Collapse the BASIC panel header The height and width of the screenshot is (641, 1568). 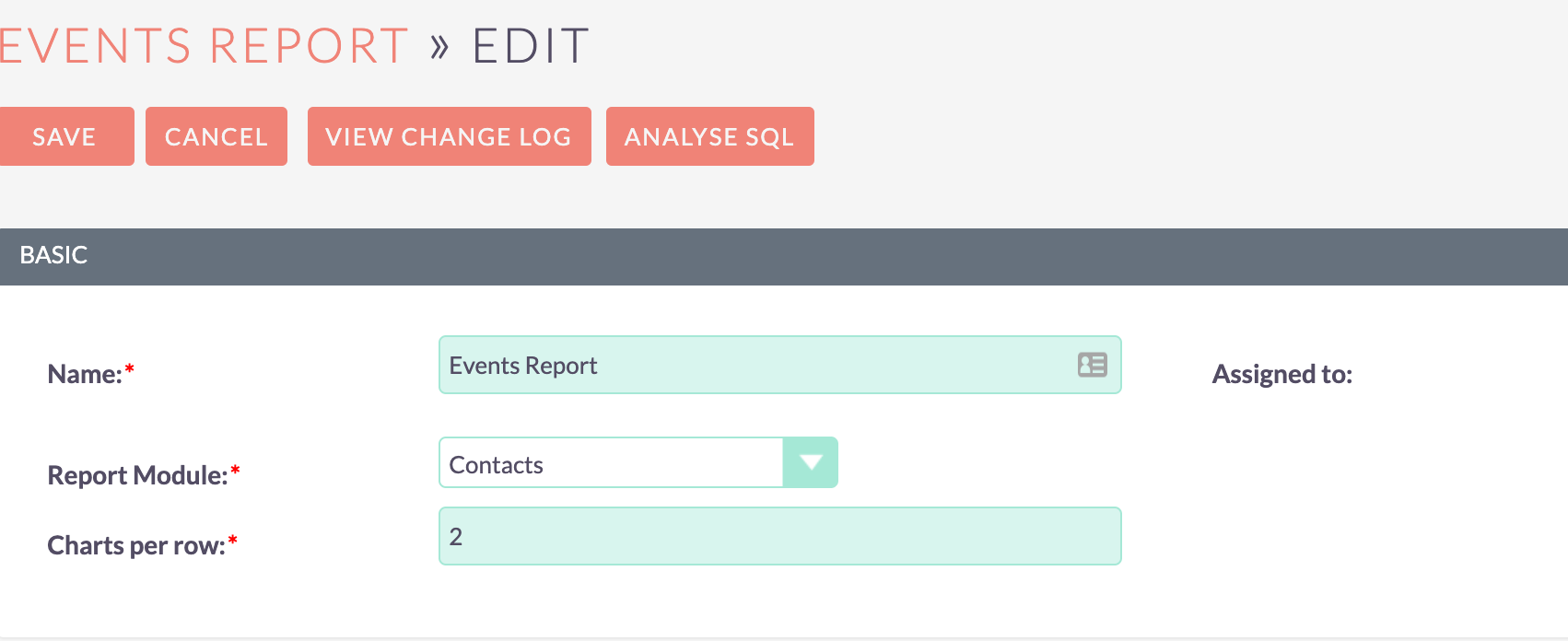point(53,255)
